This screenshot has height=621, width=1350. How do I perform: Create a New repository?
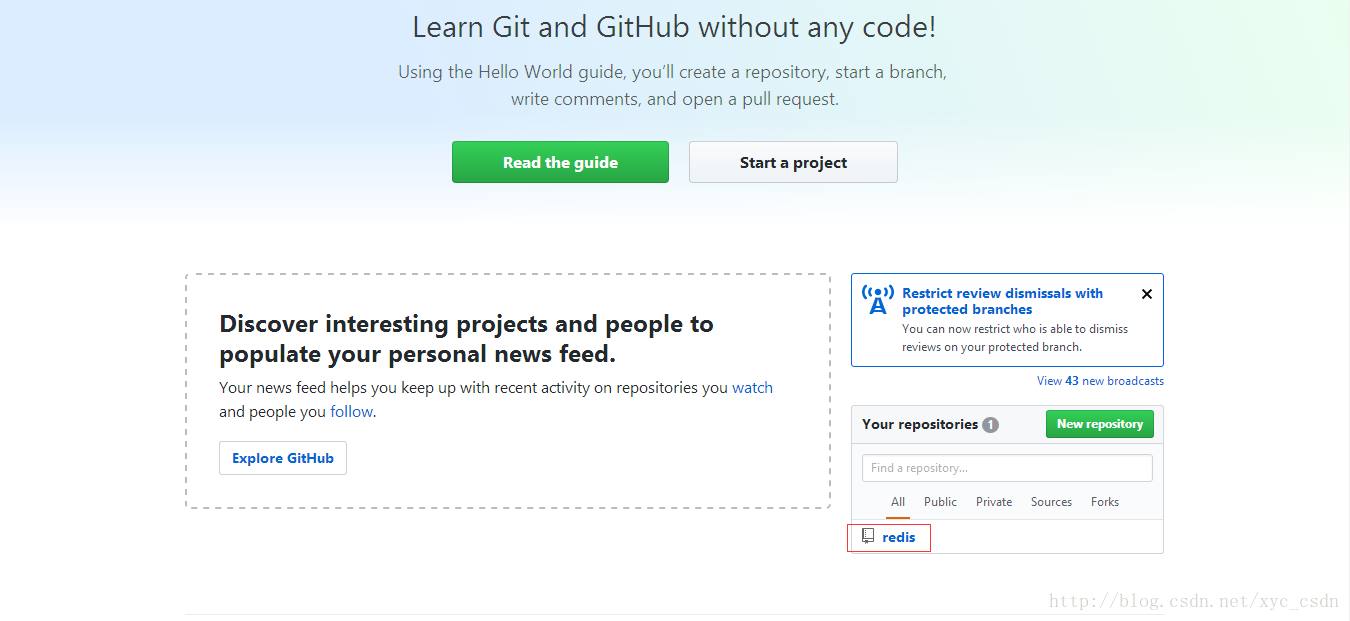pyautogui.click(x=1099, y=424)
